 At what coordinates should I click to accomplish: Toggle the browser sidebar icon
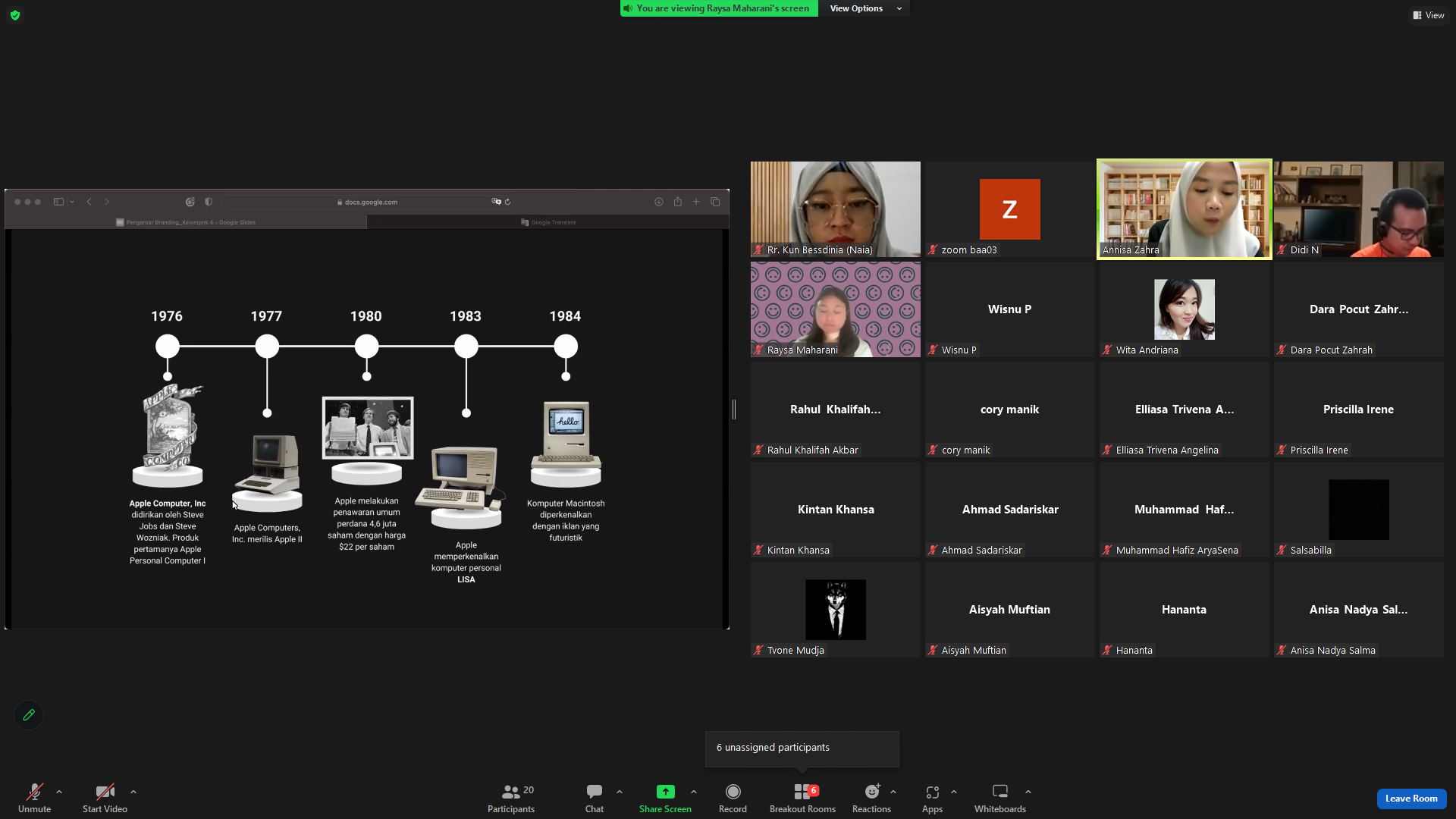(x=58, y=202)
